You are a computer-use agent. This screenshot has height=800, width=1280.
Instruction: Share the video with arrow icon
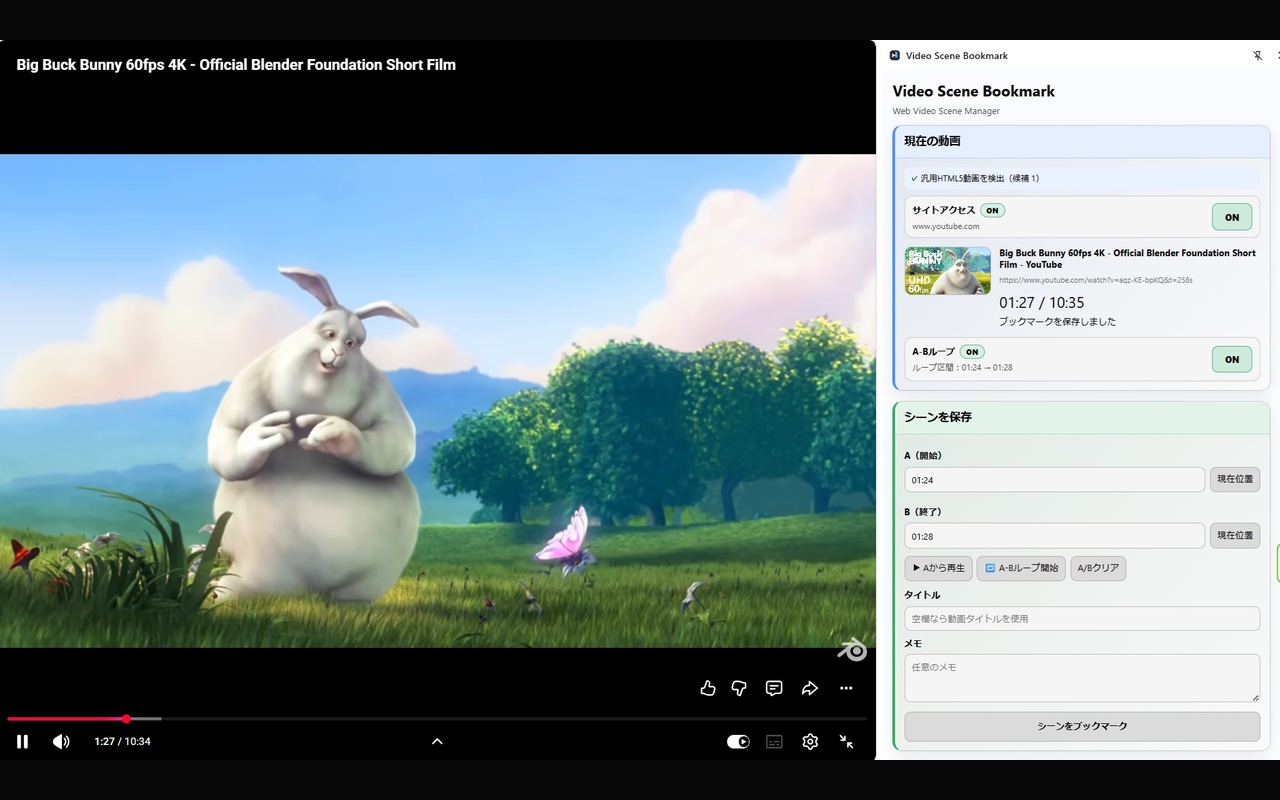click(x=810, y=688)
